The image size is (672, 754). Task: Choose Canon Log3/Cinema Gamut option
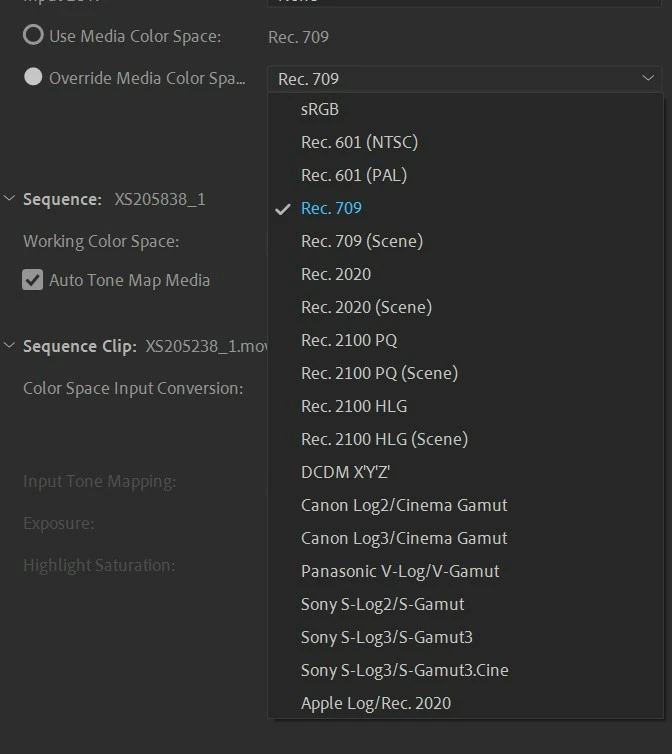[x=465, y=538]
